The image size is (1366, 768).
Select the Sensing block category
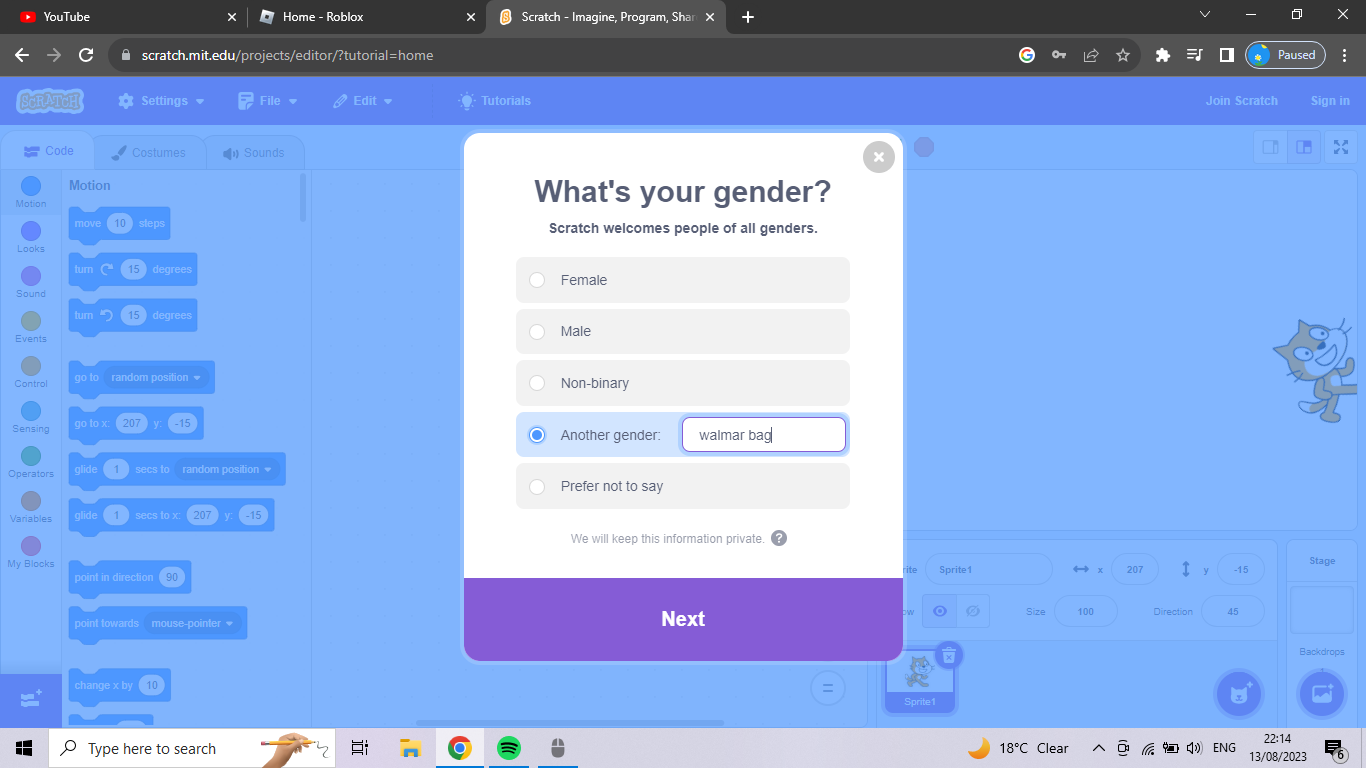(31, 417)
